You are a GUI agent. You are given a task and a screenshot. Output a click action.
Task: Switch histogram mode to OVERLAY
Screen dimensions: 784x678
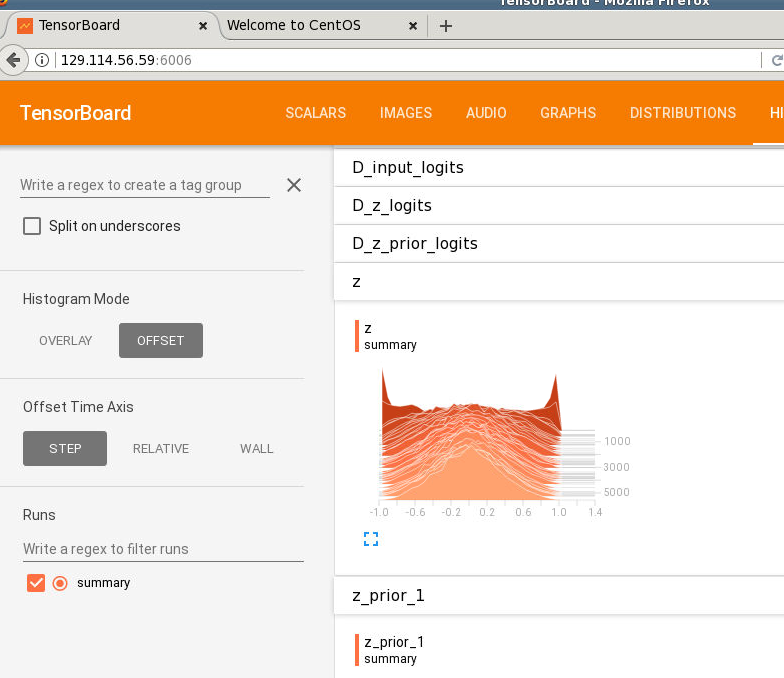pyautogui.click(x=66, y=340)
